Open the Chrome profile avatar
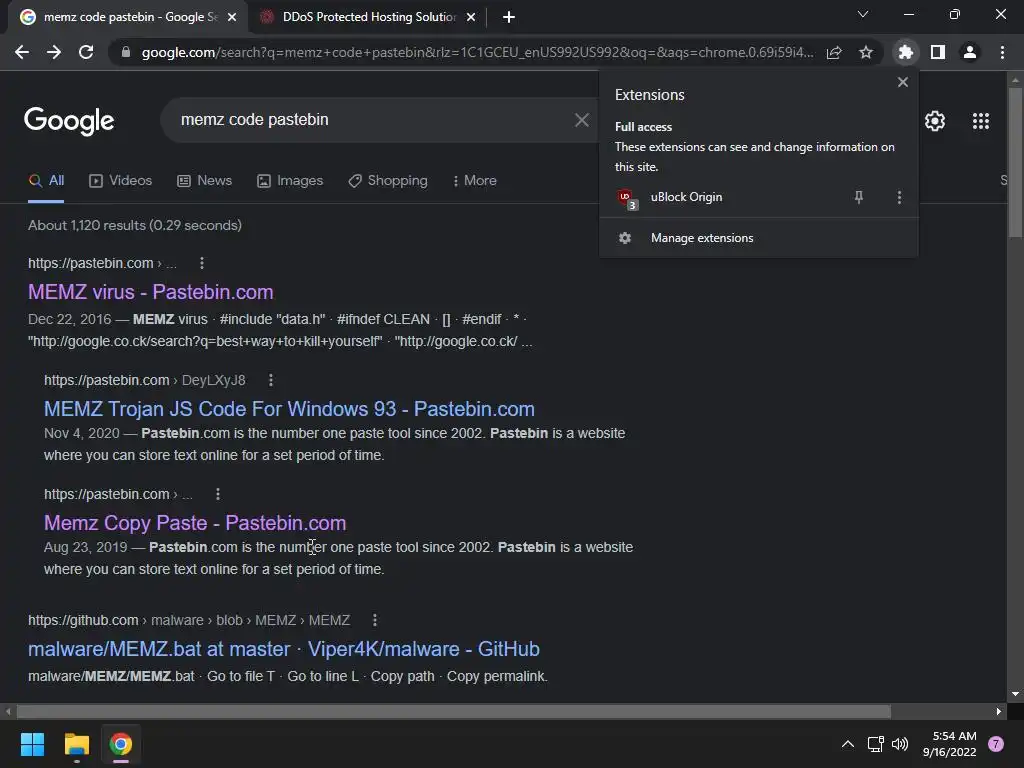This screenshot has width=1024, height=768. 970,52
